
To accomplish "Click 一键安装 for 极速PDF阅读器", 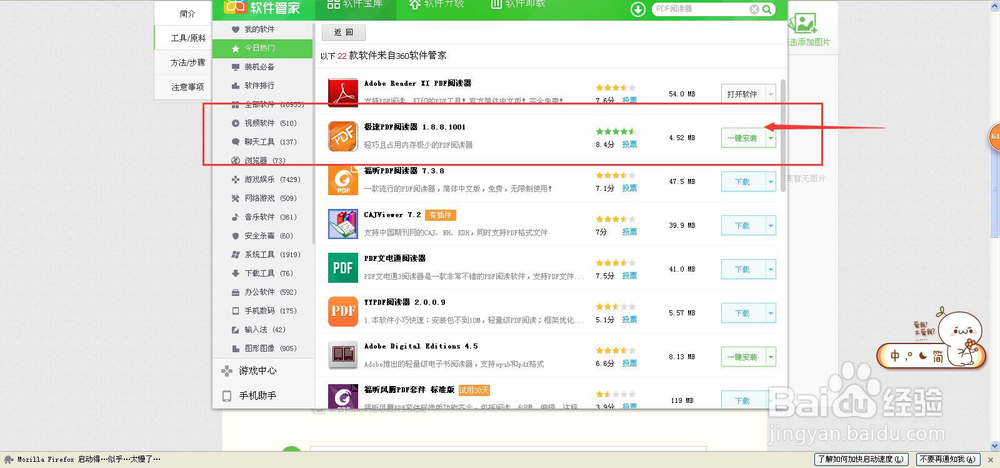I will (743, 138).
